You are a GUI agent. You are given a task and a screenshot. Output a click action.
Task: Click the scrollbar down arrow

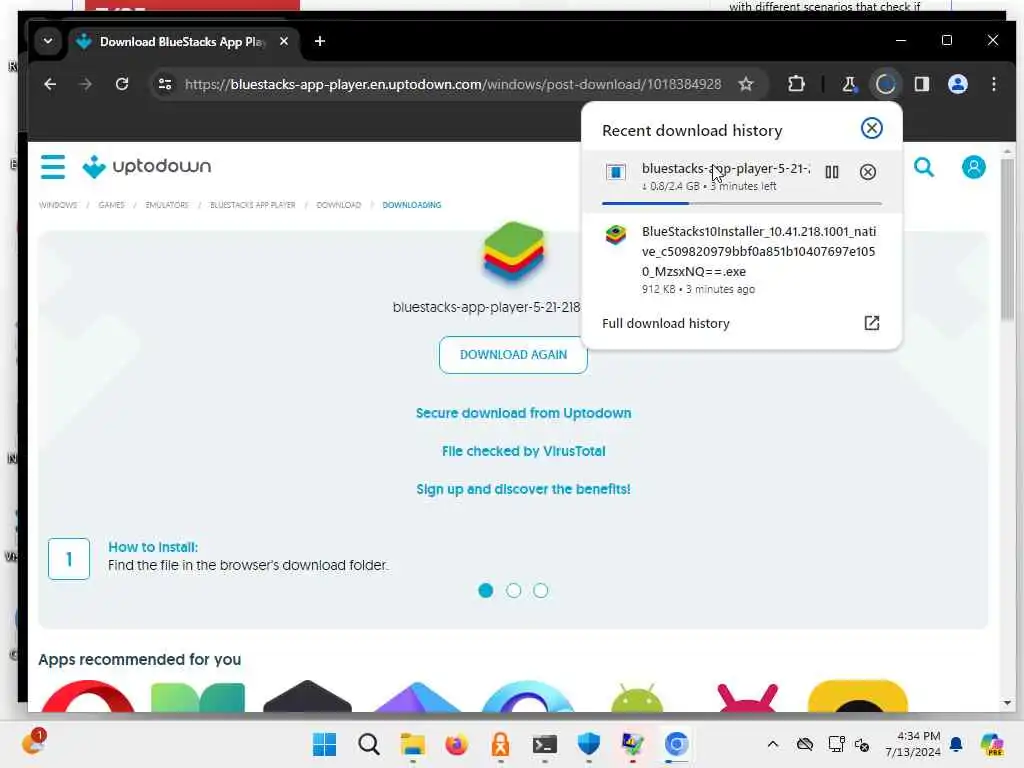click(x=1007, y=703)
